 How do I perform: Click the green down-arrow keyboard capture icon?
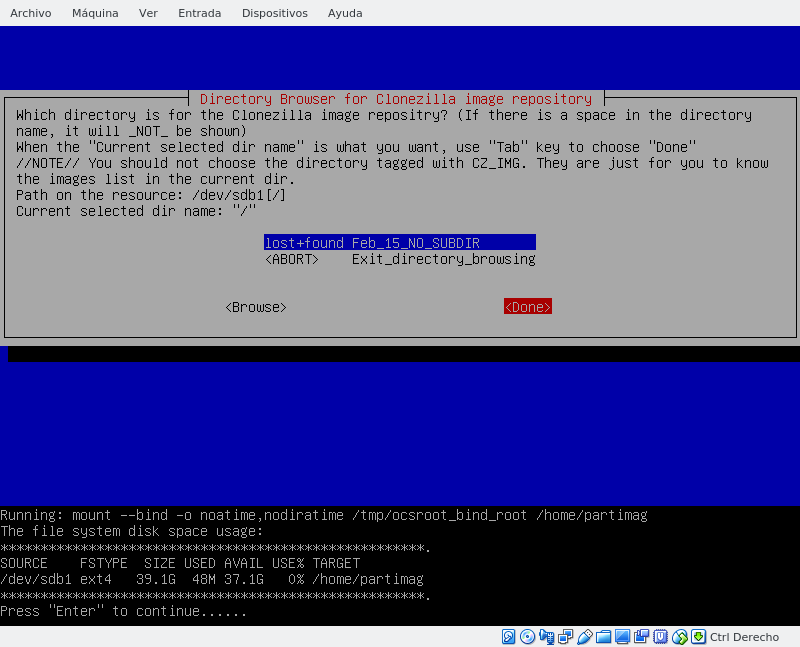point(698,636)
